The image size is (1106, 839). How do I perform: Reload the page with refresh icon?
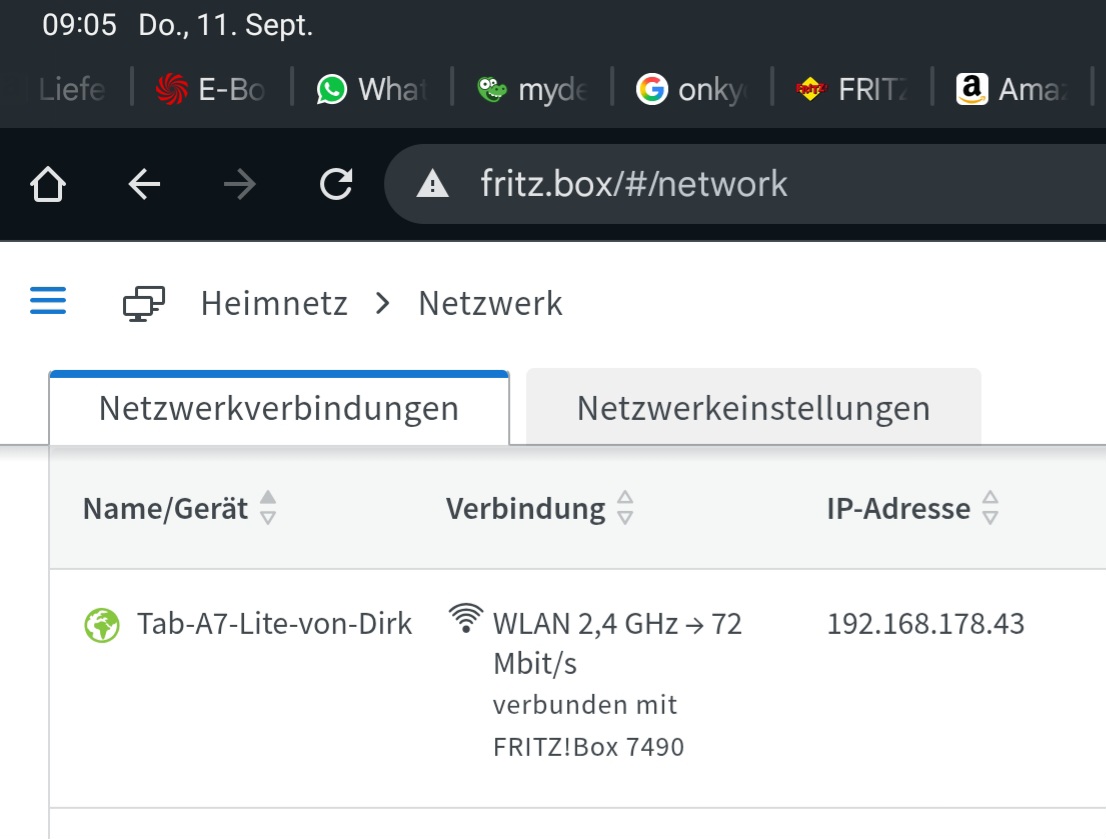point(335,184)
